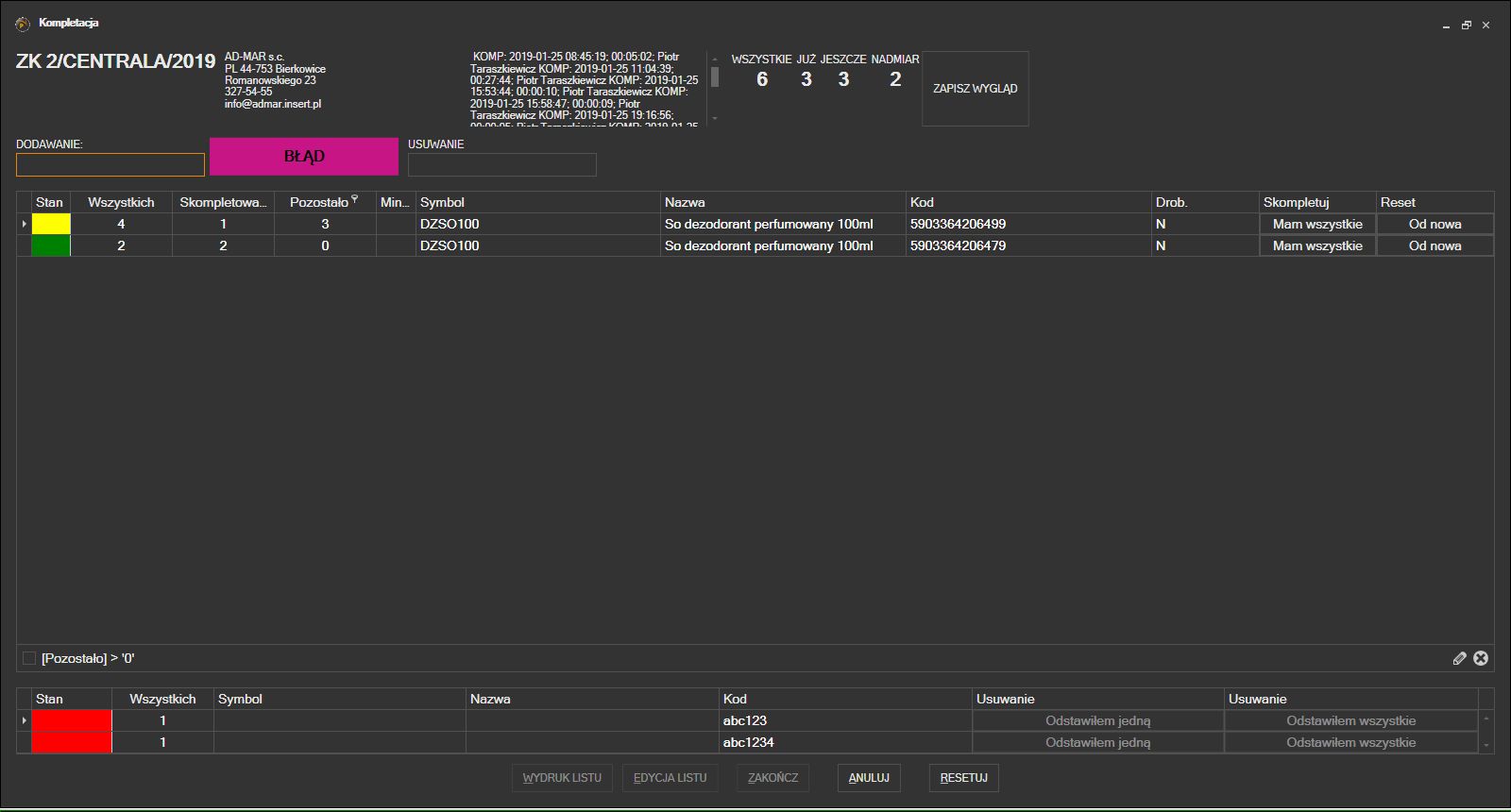Select the abc123 code cell
1511x812 pixels.
pos(845,720)
